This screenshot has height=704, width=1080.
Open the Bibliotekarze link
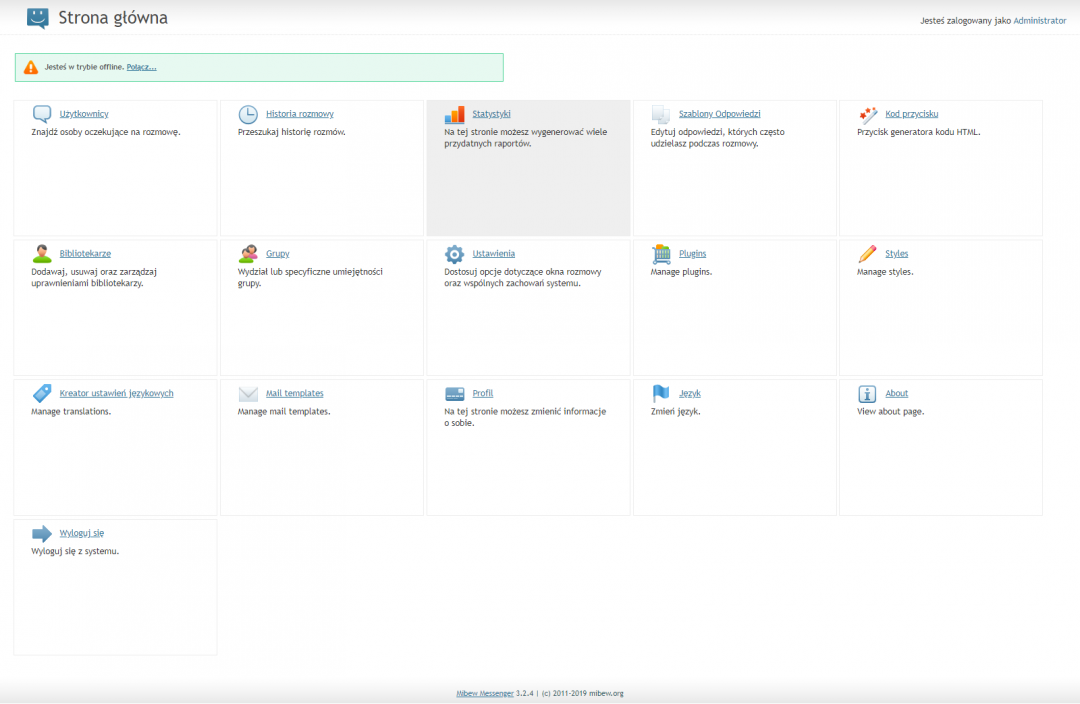pos(85,253)
